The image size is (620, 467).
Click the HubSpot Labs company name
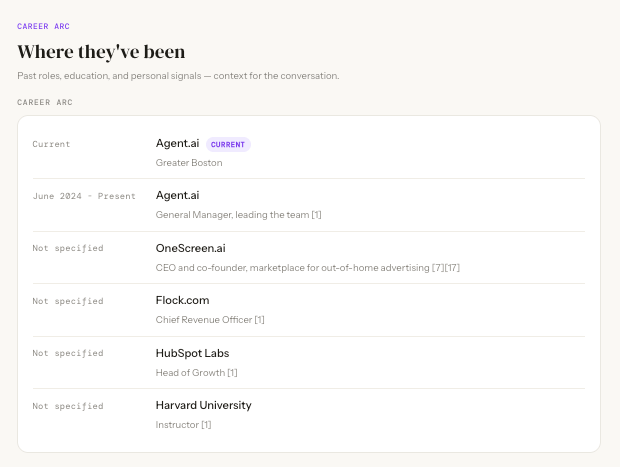coord(193,353)
